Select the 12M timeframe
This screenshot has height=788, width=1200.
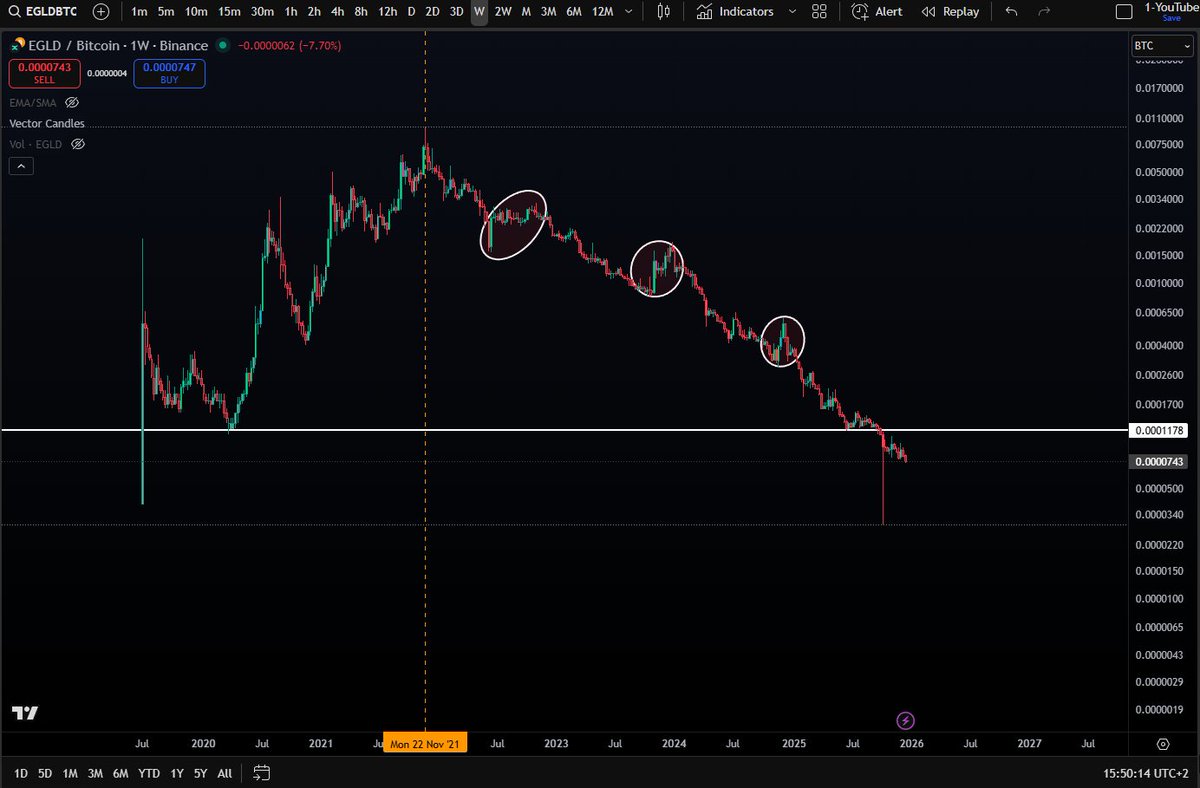(x=602, y=12)
